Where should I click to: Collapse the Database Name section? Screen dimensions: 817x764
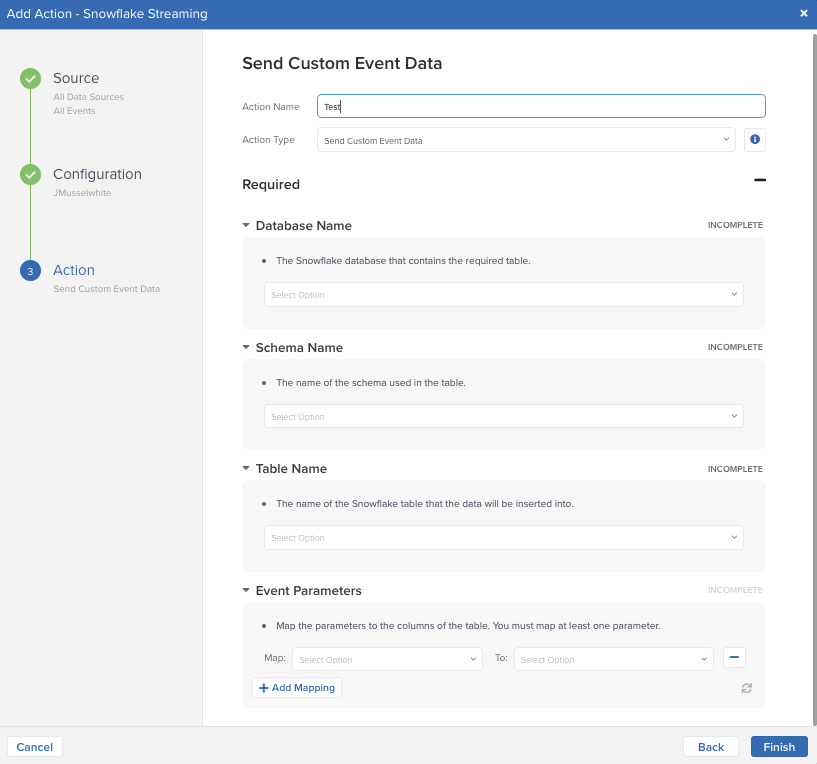pos(246,226)
